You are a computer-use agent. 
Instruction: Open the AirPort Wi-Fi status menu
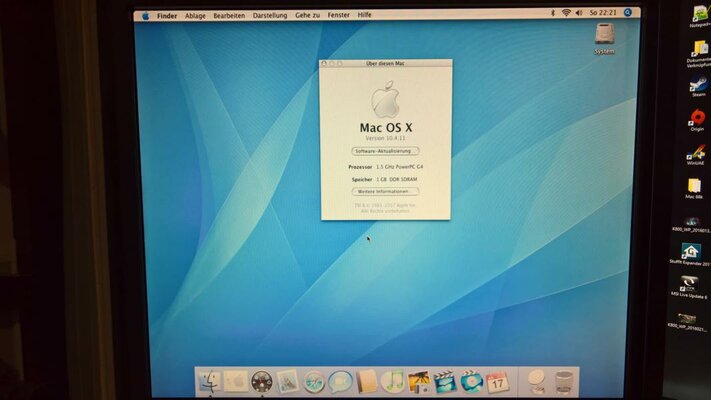coord(566,13)
